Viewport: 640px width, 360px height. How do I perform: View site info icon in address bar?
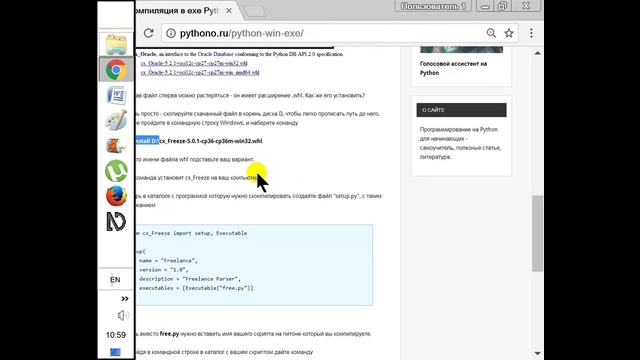(x=171, y=33)
